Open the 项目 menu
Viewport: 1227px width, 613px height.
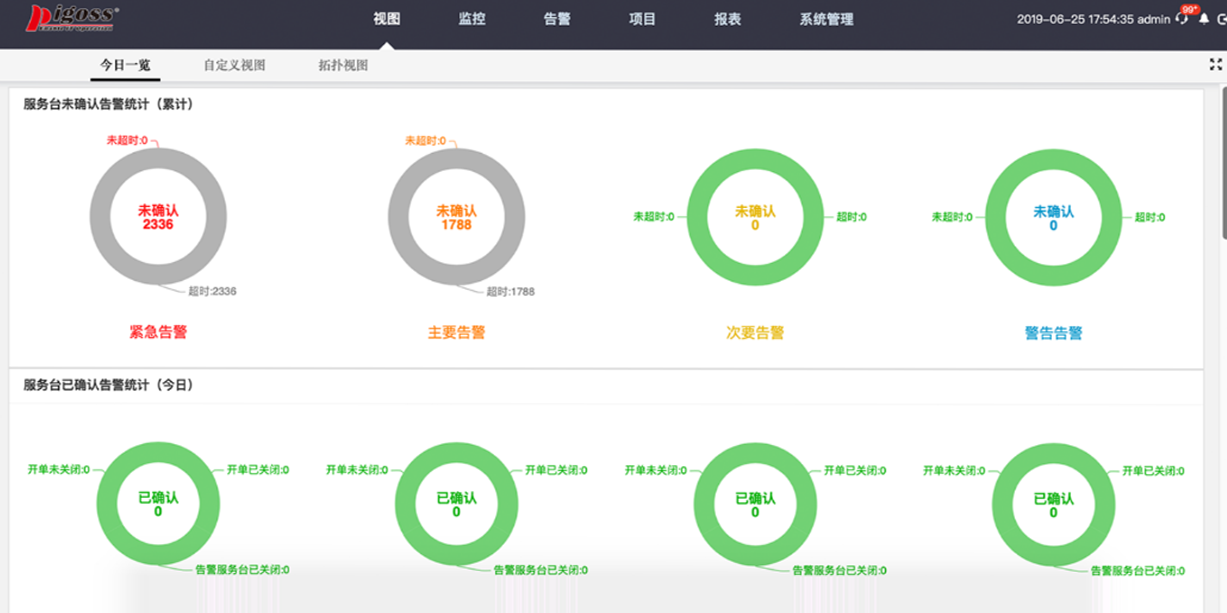coord(640,18)
